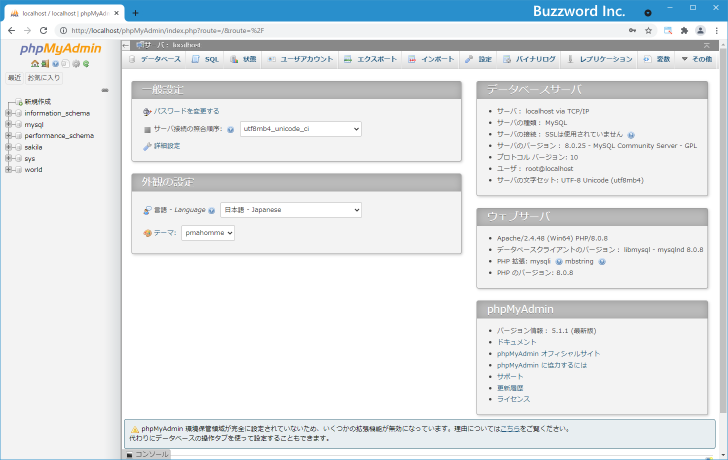Collapse navigation panel arrow in server breadcrumb
Viewport: 728px width, 460px height.
pyautogui.click(x=126, y=45)
